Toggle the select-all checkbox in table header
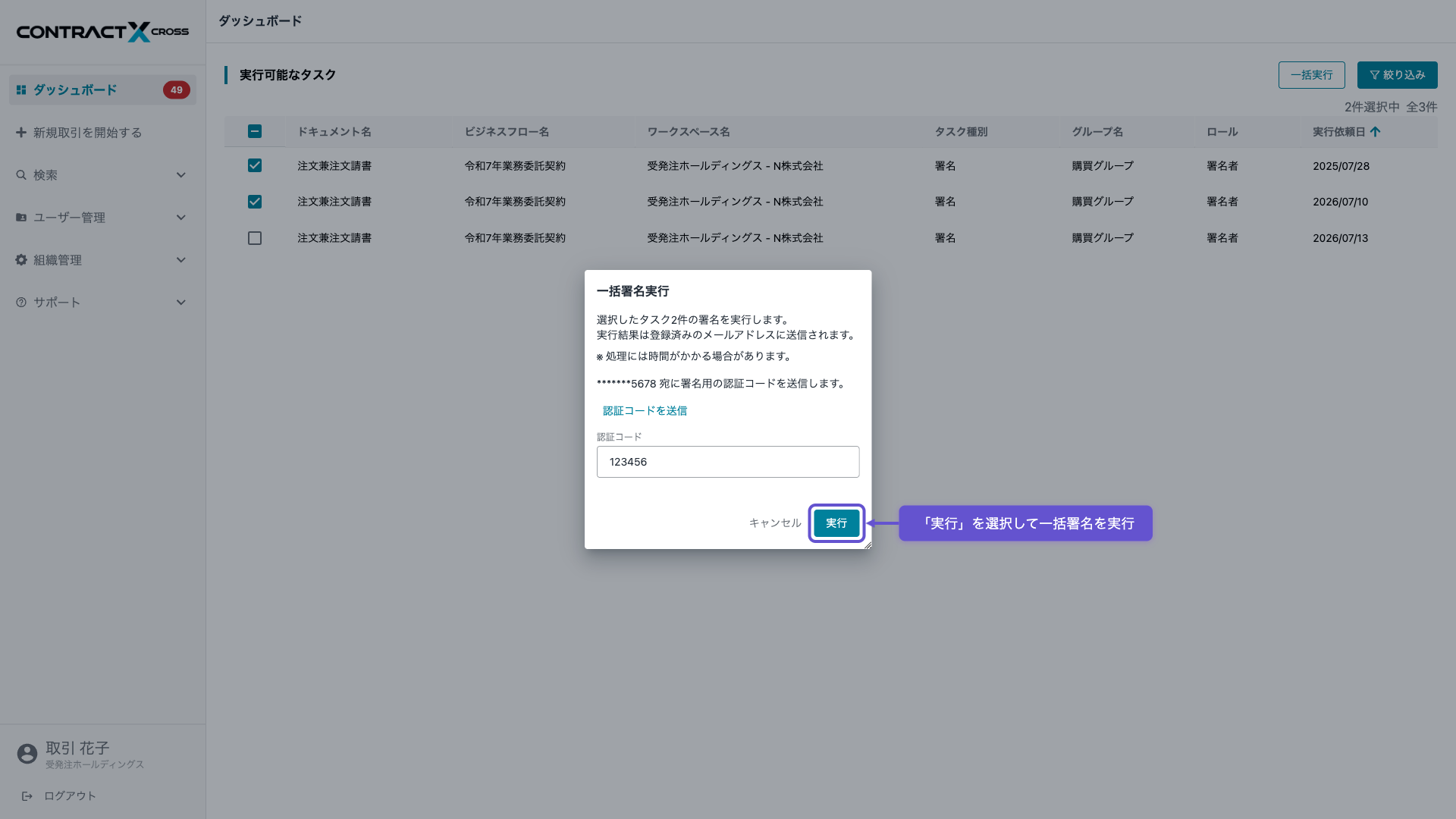This screenshot has height=819, width=1456. click(x=255, y=131)
